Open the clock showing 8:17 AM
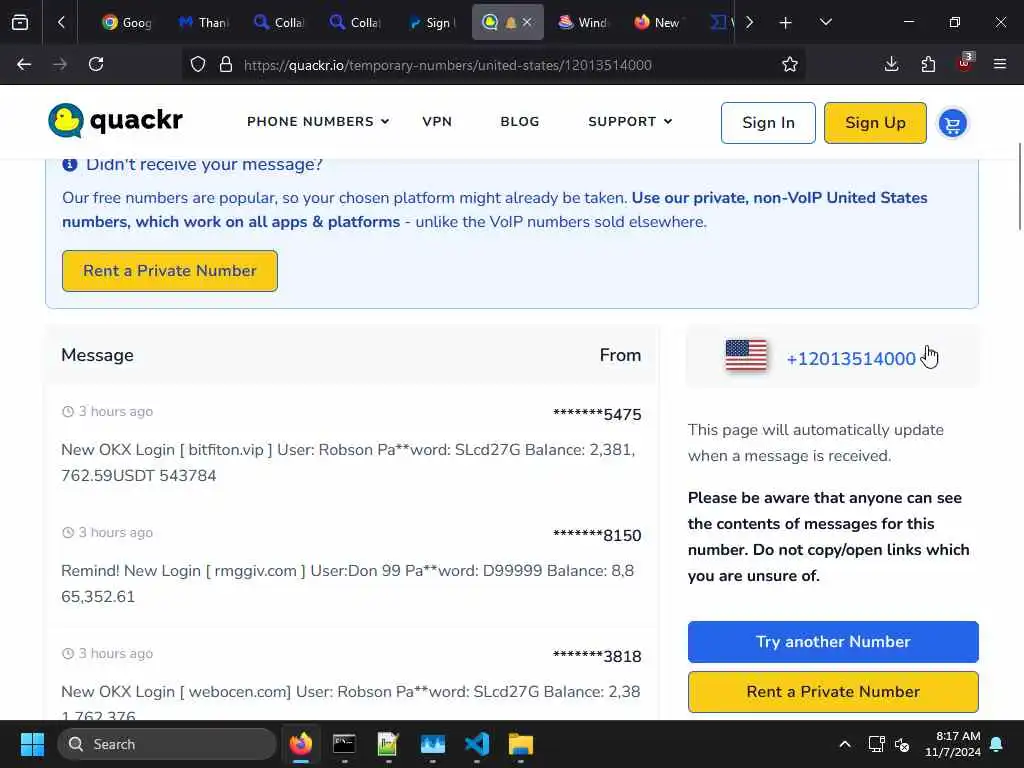1024x768 pixels. point(953,744)
